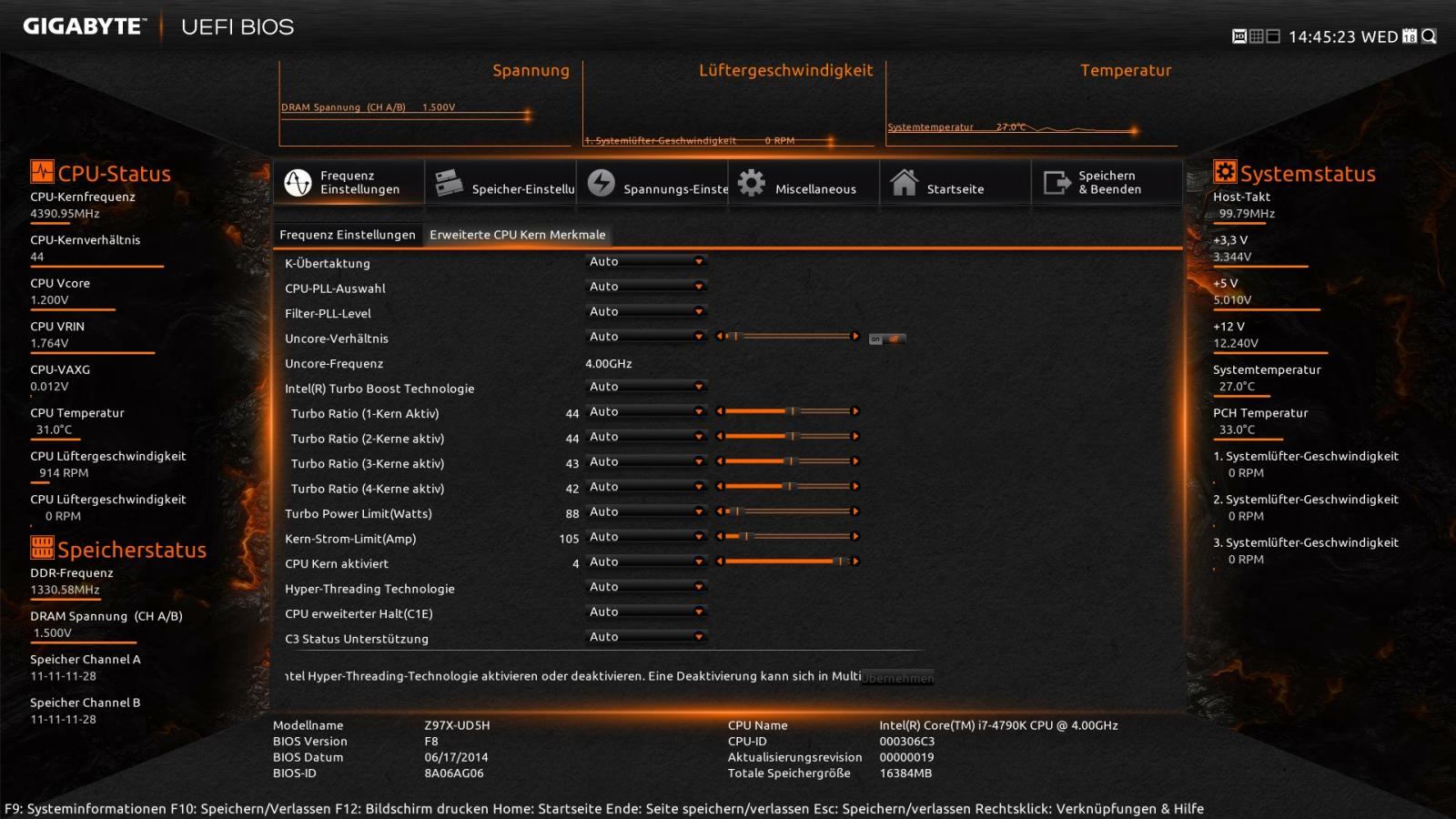
Task: Adjust the Turbo Ratio (3-Kerne aktiv) slider
Action: coord(787,461)
